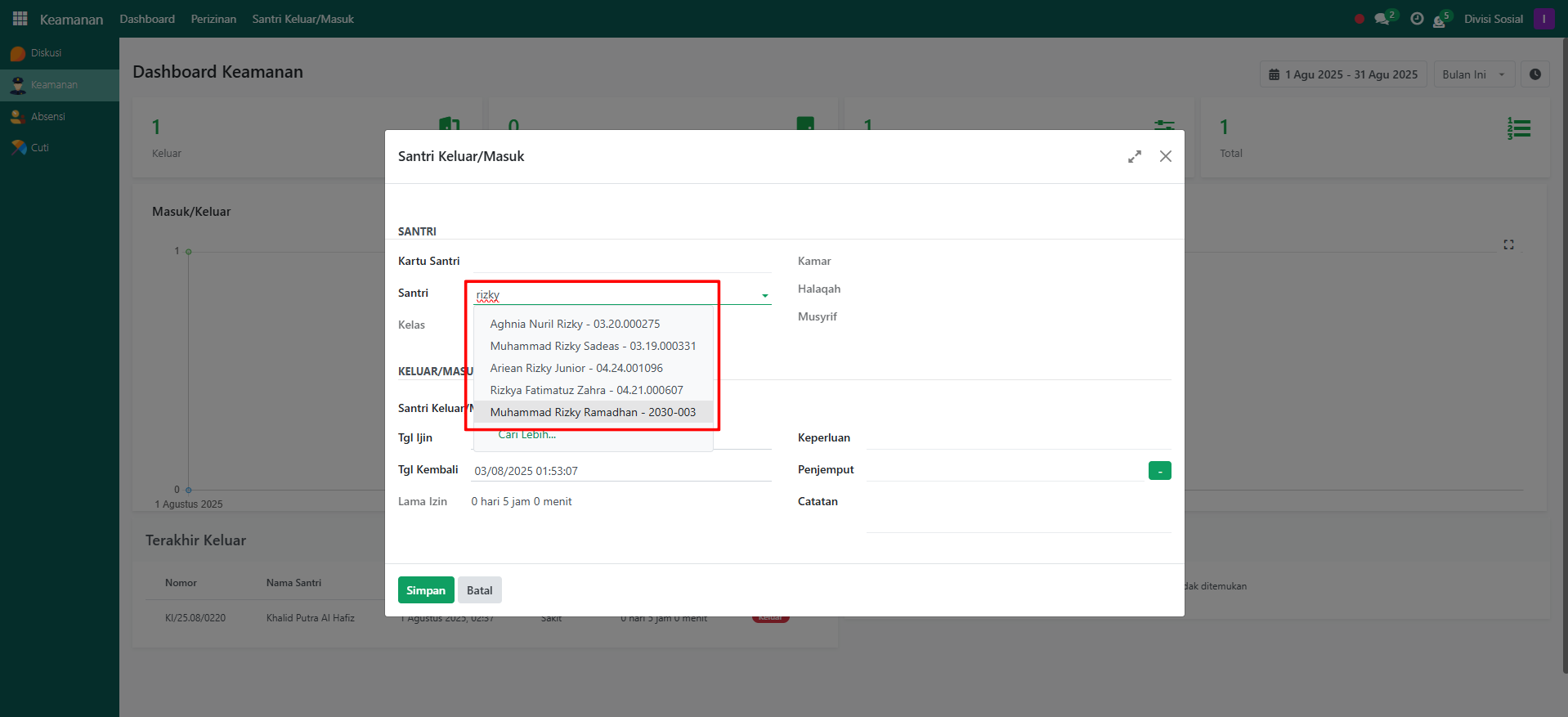
Task: Click the Simpan button
Action: pos(425,590)
